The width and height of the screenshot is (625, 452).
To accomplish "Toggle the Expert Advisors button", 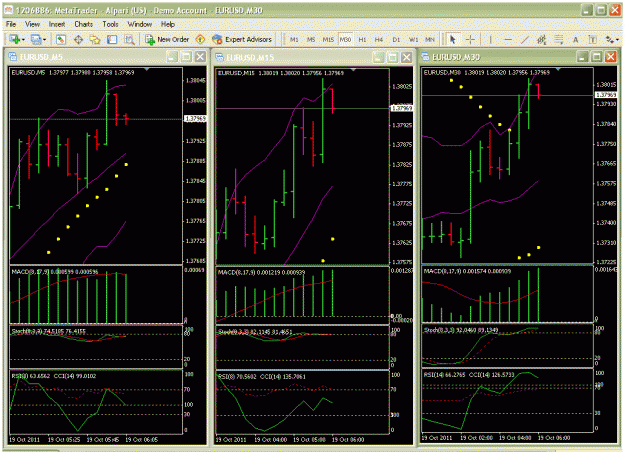I will click(x=242, y=39).
